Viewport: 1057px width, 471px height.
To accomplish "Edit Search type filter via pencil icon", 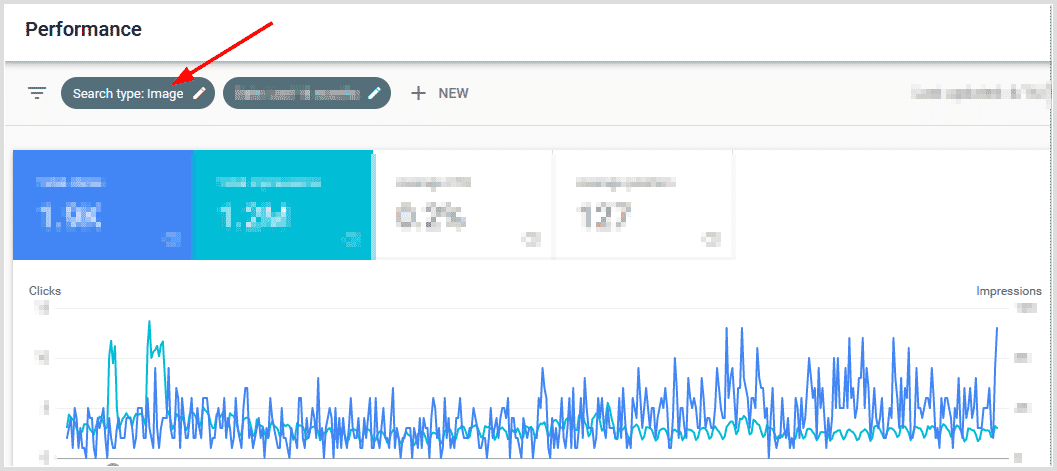I will coord(200,93).
